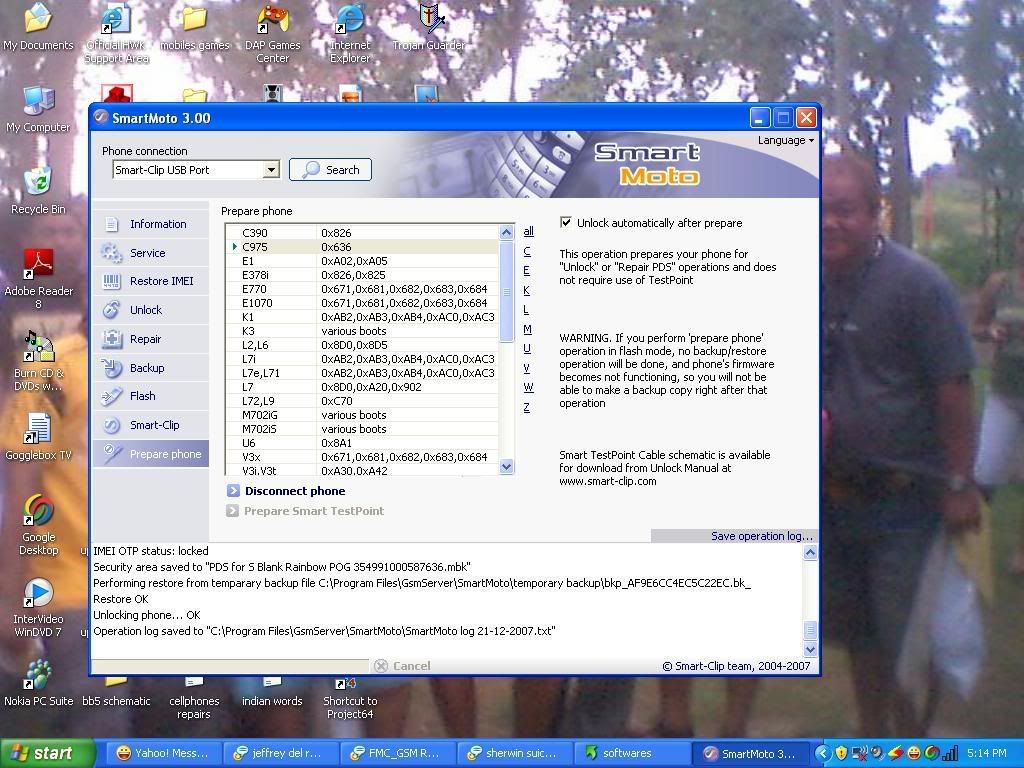Select the V3x model row
The height and width of the screenshot is (768, 1024).
coord(362,457)
